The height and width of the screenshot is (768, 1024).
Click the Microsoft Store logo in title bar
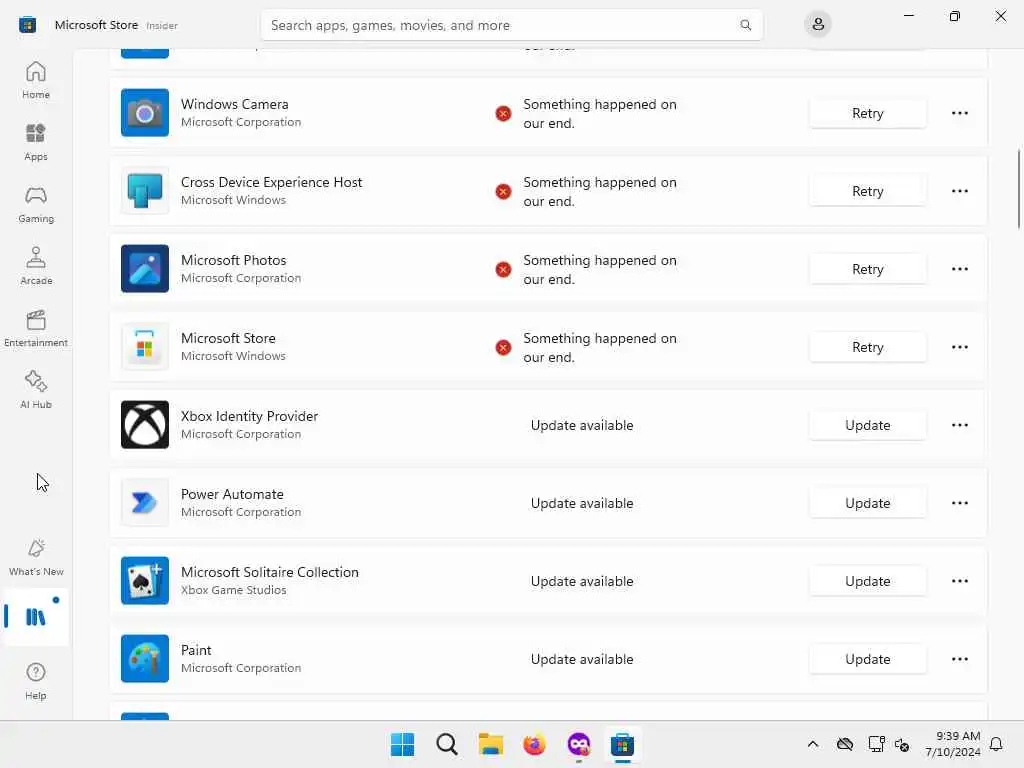[x=27, y=25]
